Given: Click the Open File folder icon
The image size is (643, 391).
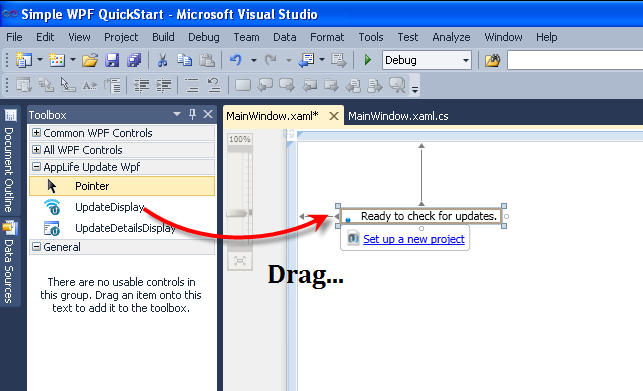Looking at the screenshot, I should (x=90, y=60).
